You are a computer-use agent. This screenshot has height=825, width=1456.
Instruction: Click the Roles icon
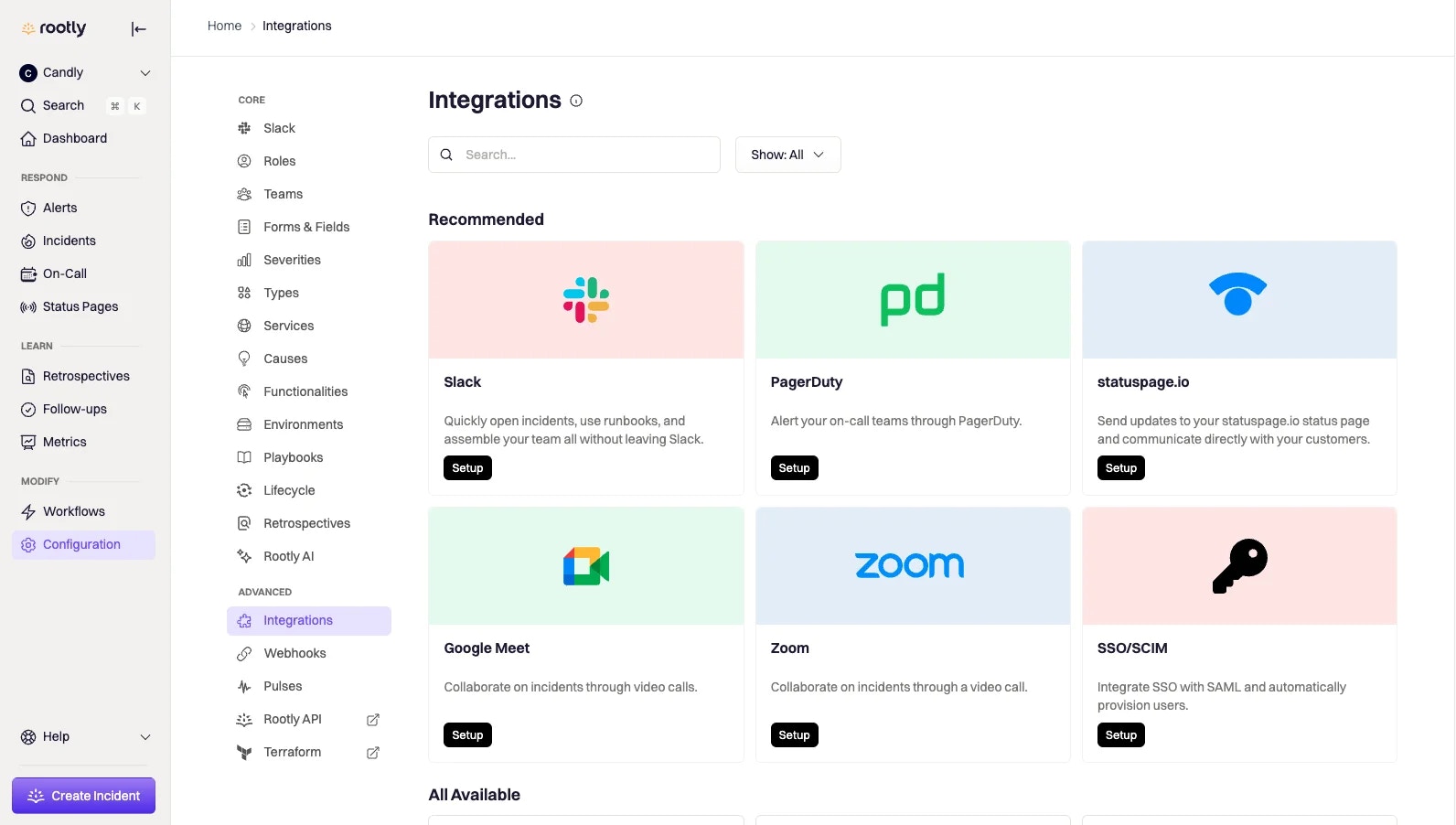[x=244, y=162]
